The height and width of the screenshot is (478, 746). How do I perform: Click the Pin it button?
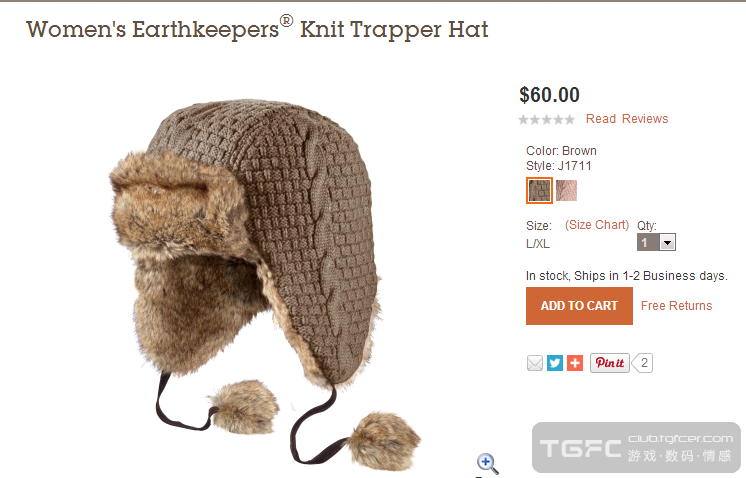pos(609,363)
